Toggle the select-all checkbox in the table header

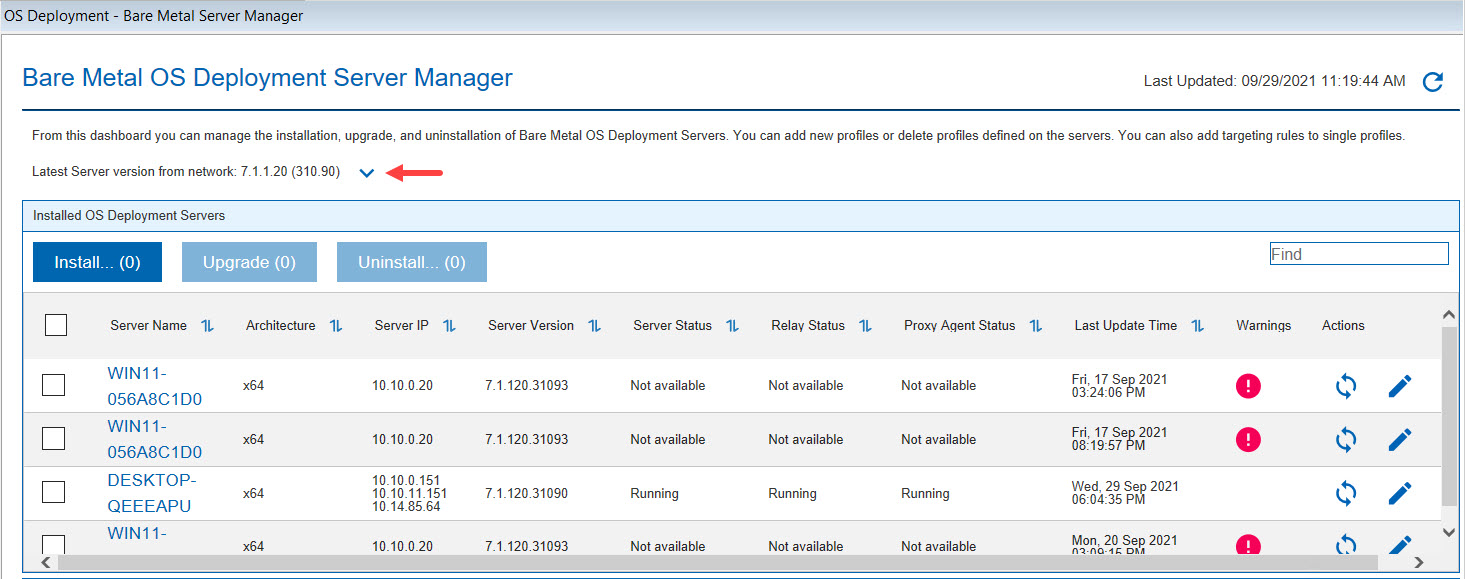[56, 325]
